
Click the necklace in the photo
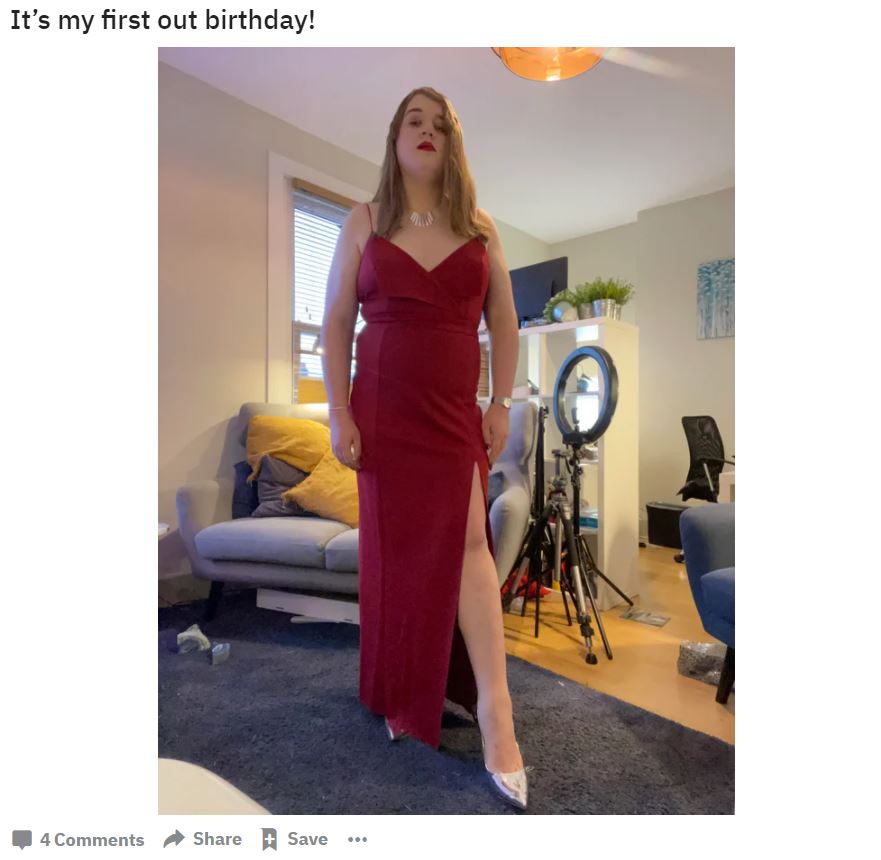[x=422, y=218]
